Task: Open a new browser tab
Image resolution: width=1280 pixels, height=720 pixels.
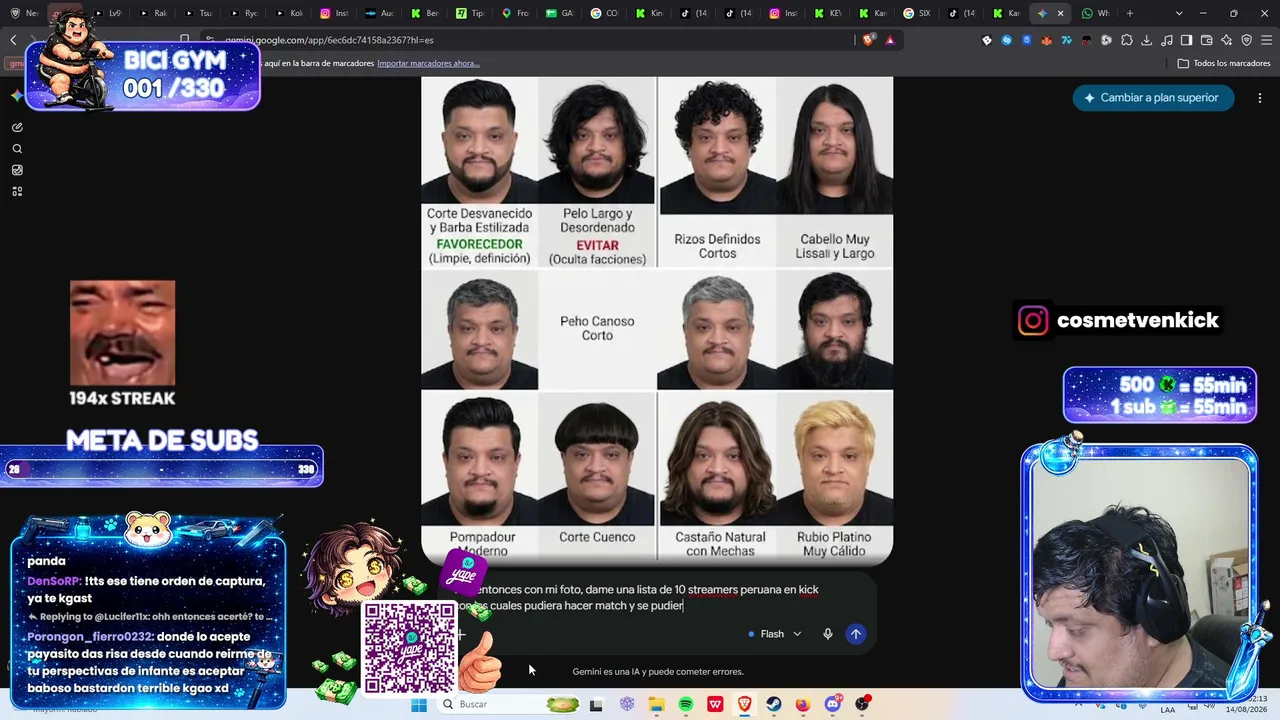Action: 1130,13
